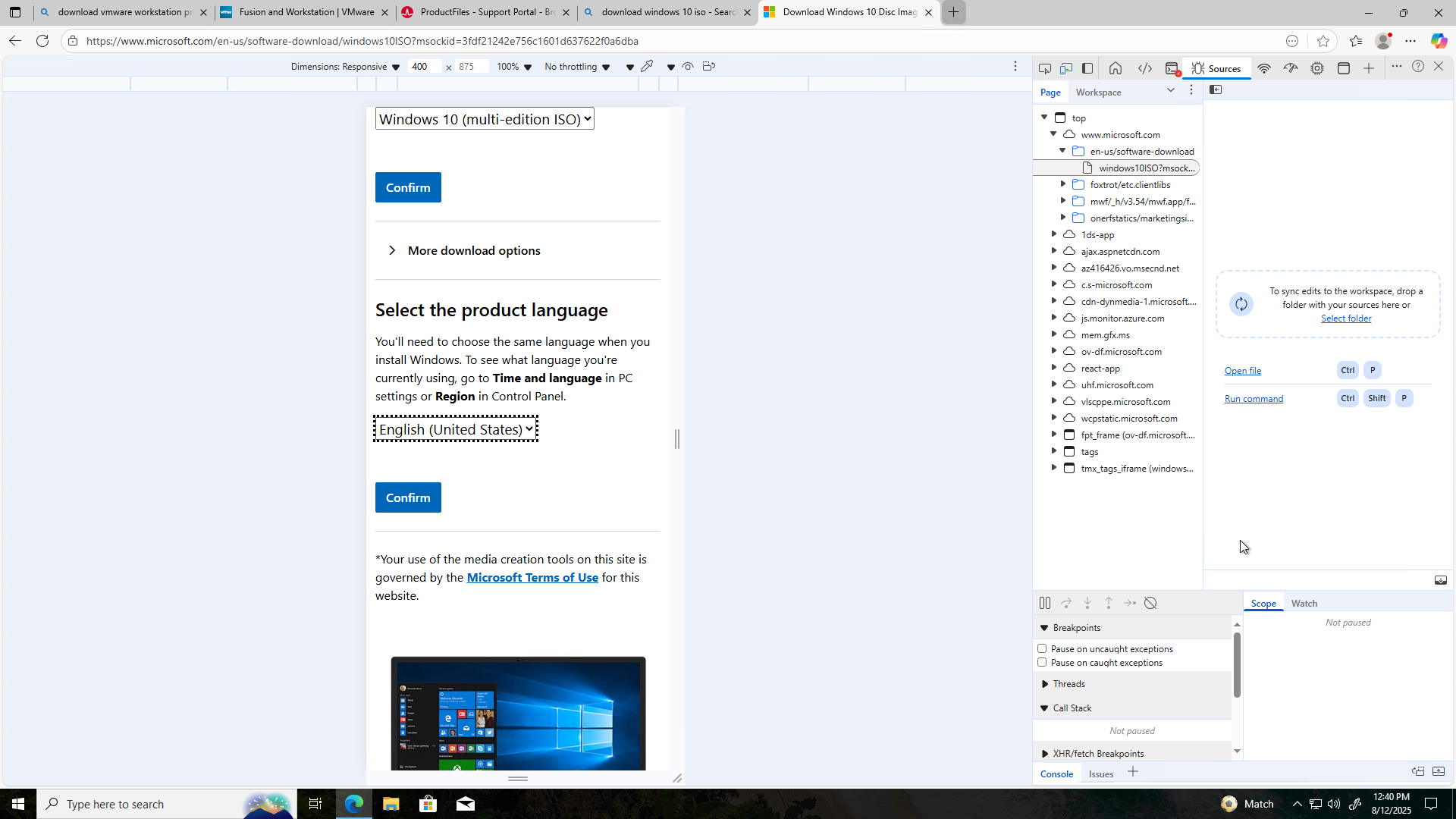1456x819 pixels.
Task: Collapse the Breakpoints section
Action: [1044, 628]
